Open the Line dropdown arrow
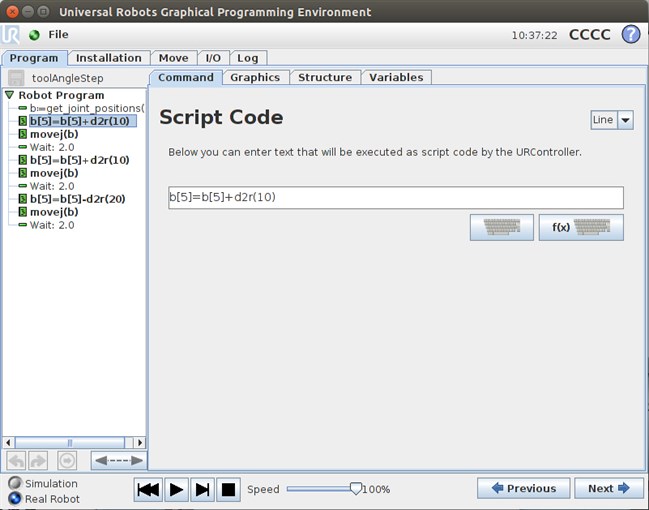 coord(625,120)
